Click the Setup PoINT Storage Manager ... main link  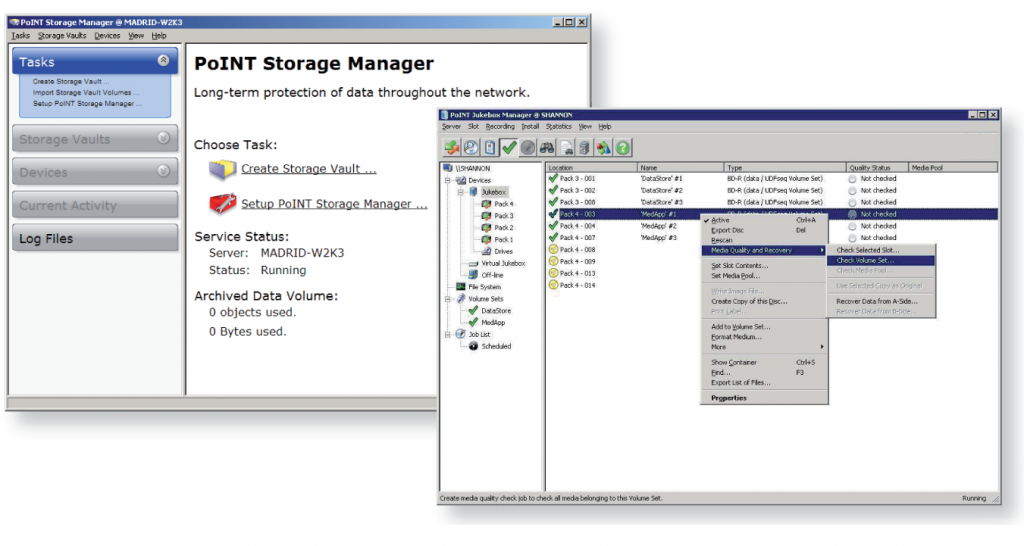pyautogui.click(x=334, y=204)
